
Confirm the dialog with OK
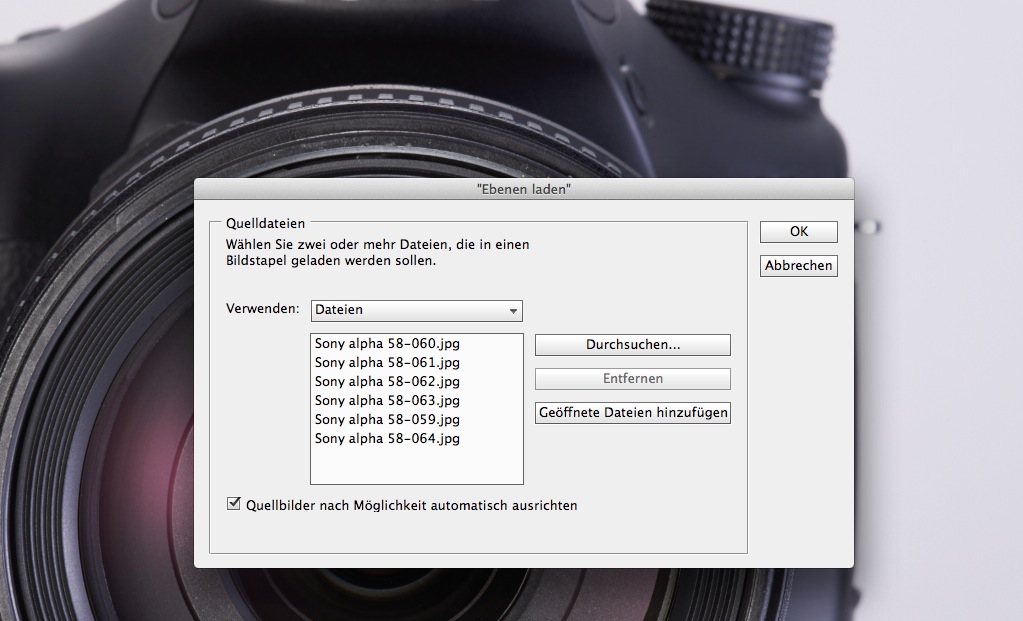pos(798,232)
